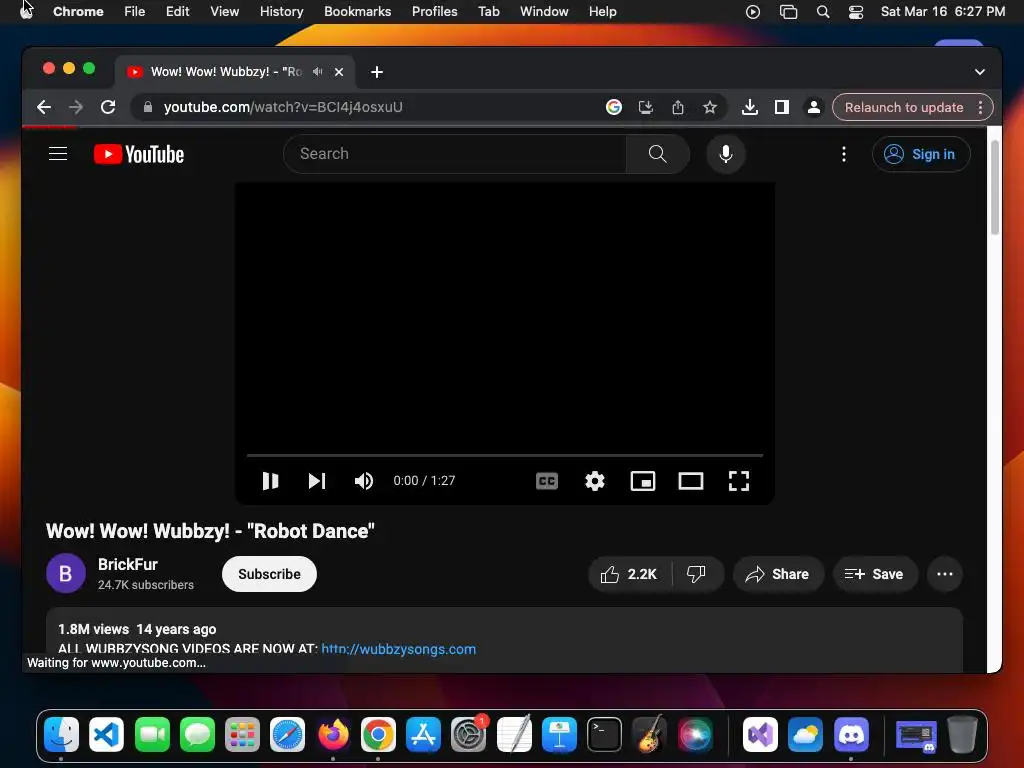The width and height of the screenshot is (1024, 768).
Task: Open the YouTube guide hamburger menu
Action: click(58, 154)
